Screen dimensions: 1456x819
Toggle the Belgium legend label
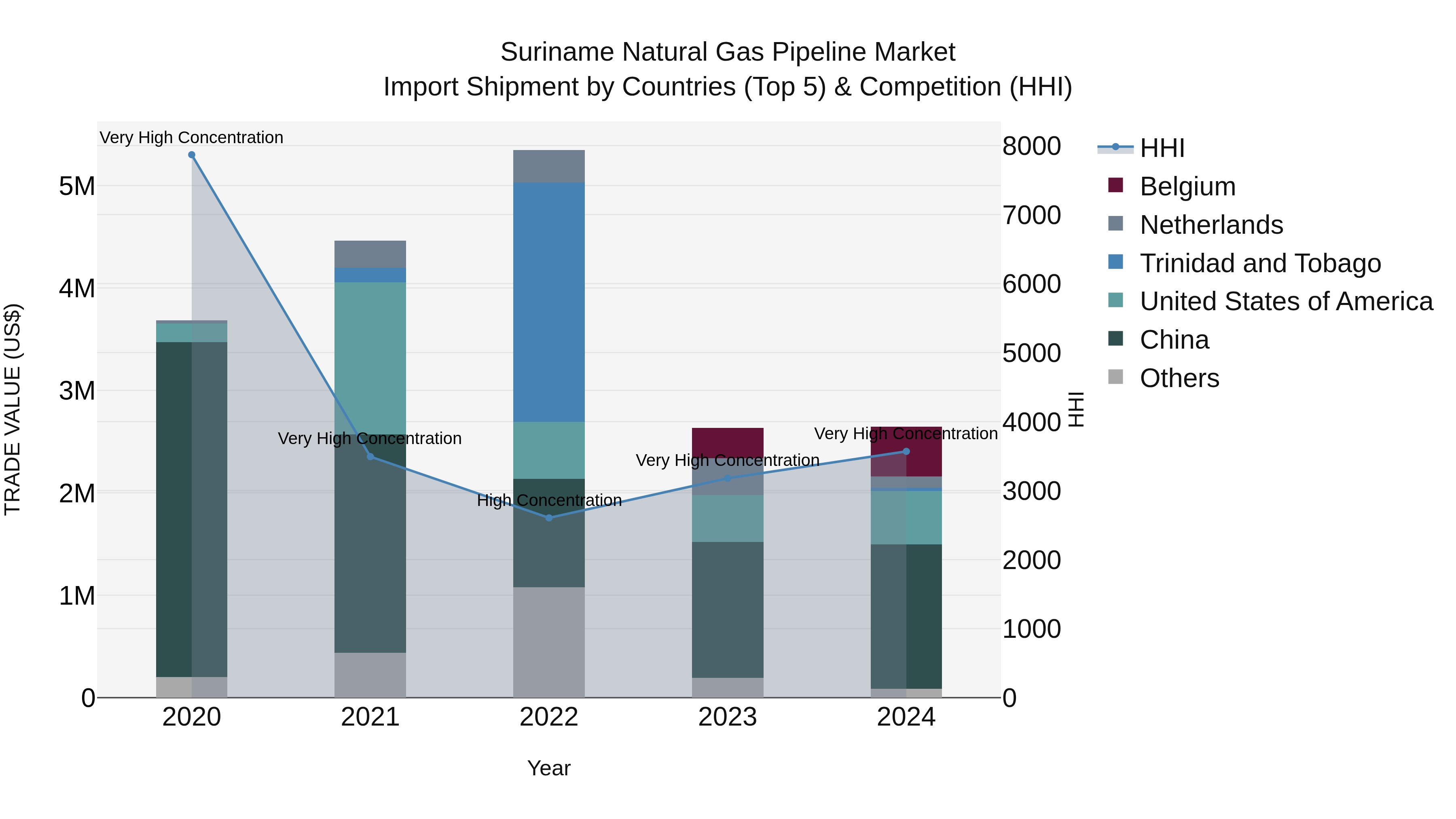1187,186
